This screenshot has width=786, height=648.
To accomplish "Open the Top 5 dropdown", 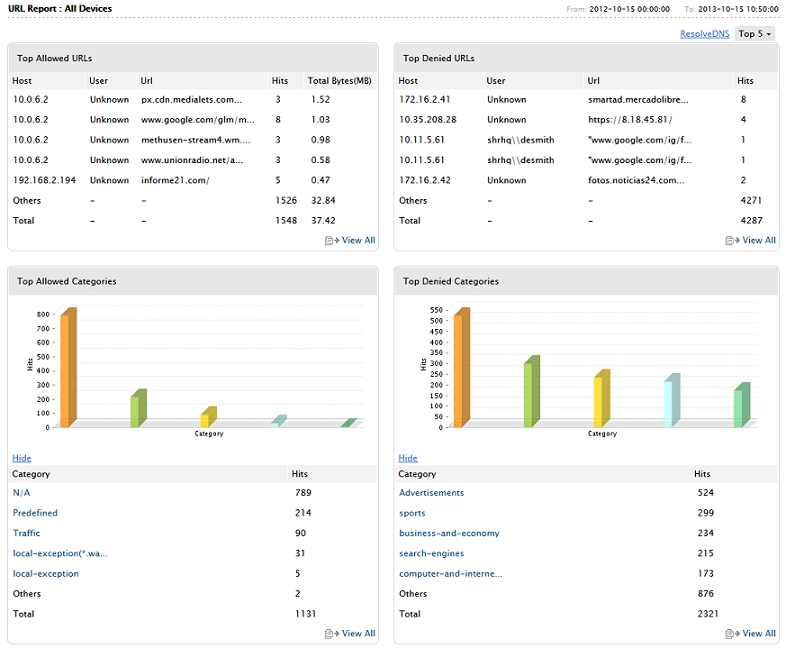I will pos(755,34).
